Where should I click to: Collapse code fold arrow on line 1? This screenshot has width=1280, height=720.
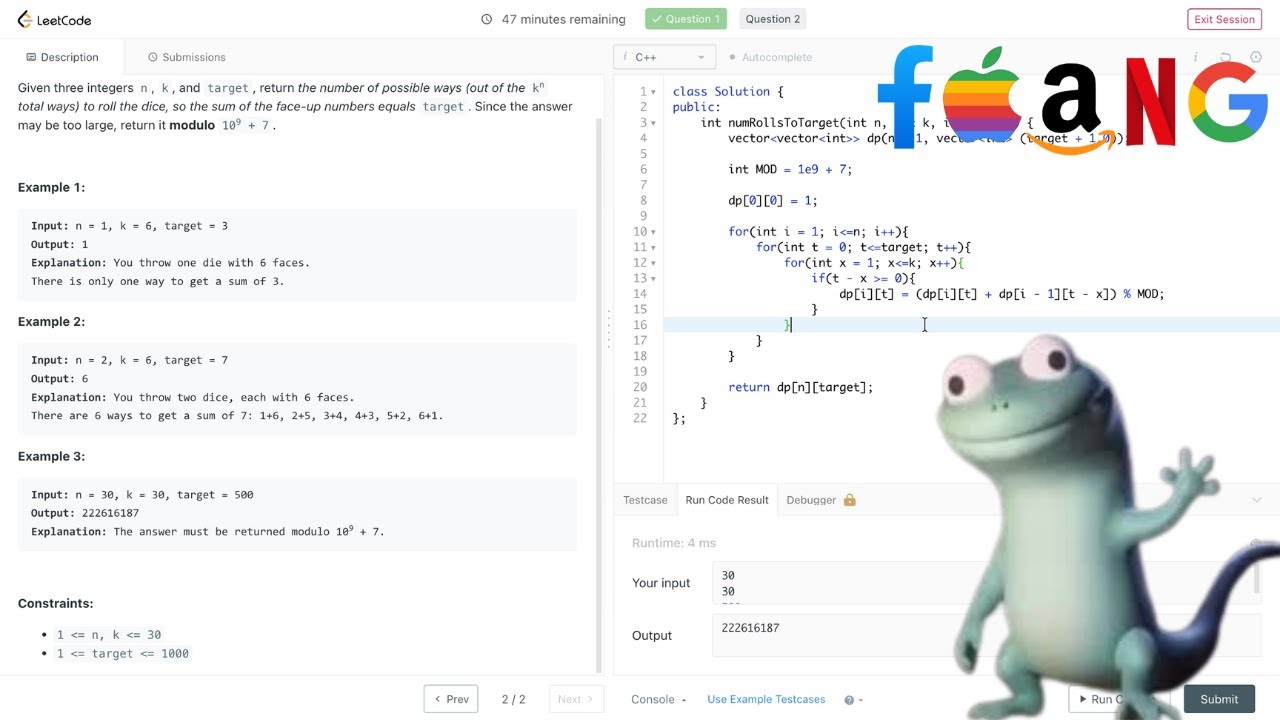[655, 92]
